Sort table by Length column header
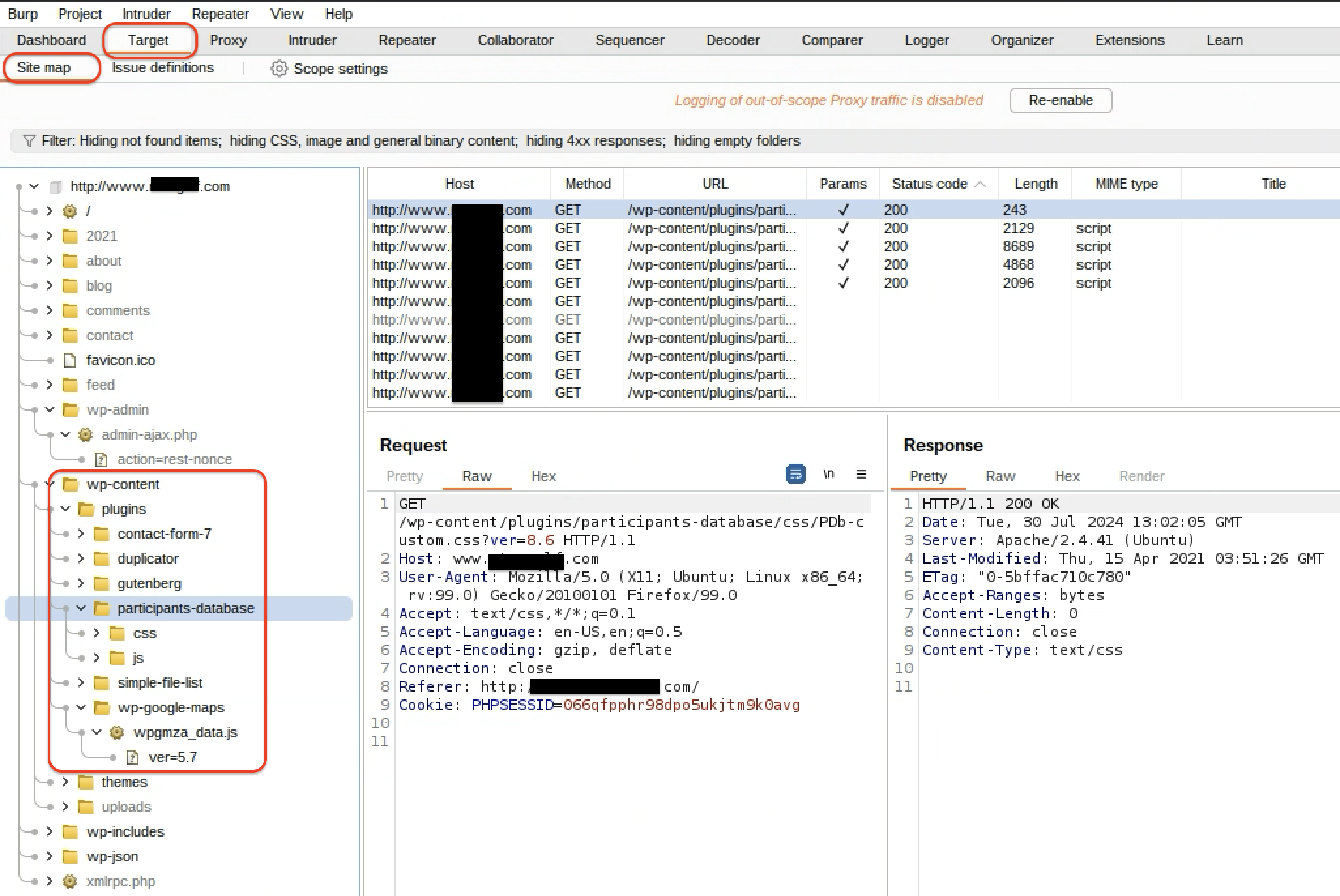Viewport: 1340px width, 896px height. coord(1036,184)
